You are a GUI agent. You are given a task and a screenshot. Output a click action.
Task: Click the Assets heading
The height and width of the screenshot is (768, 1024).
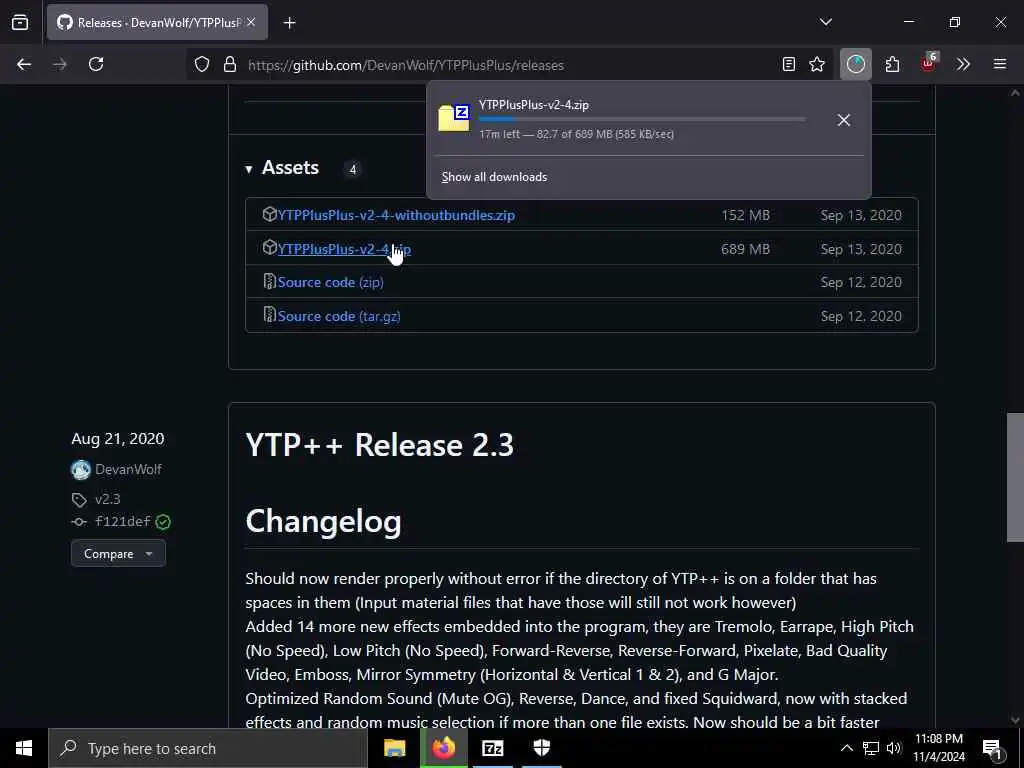290,168
